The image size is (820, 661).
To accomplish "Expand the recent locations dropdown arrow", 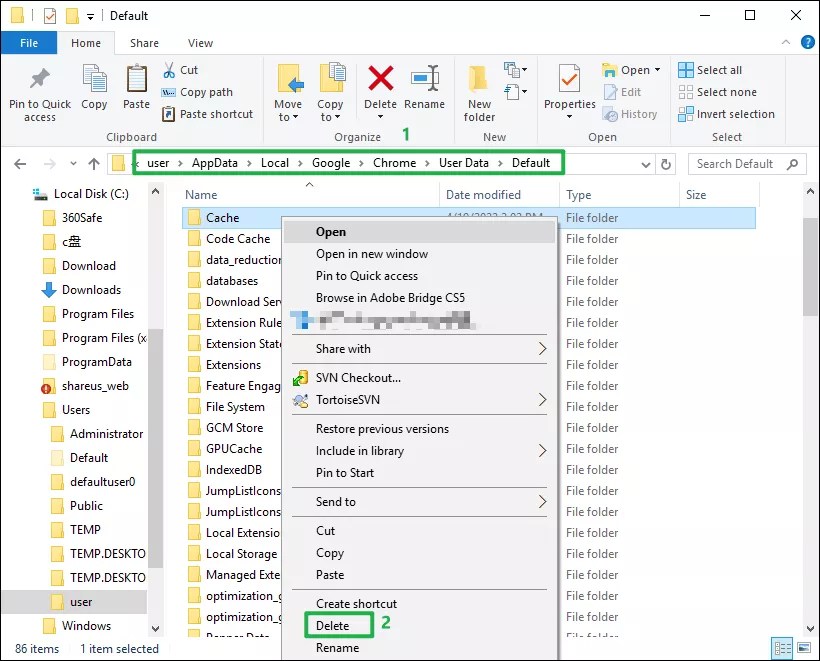I will (x=73, y=164).
